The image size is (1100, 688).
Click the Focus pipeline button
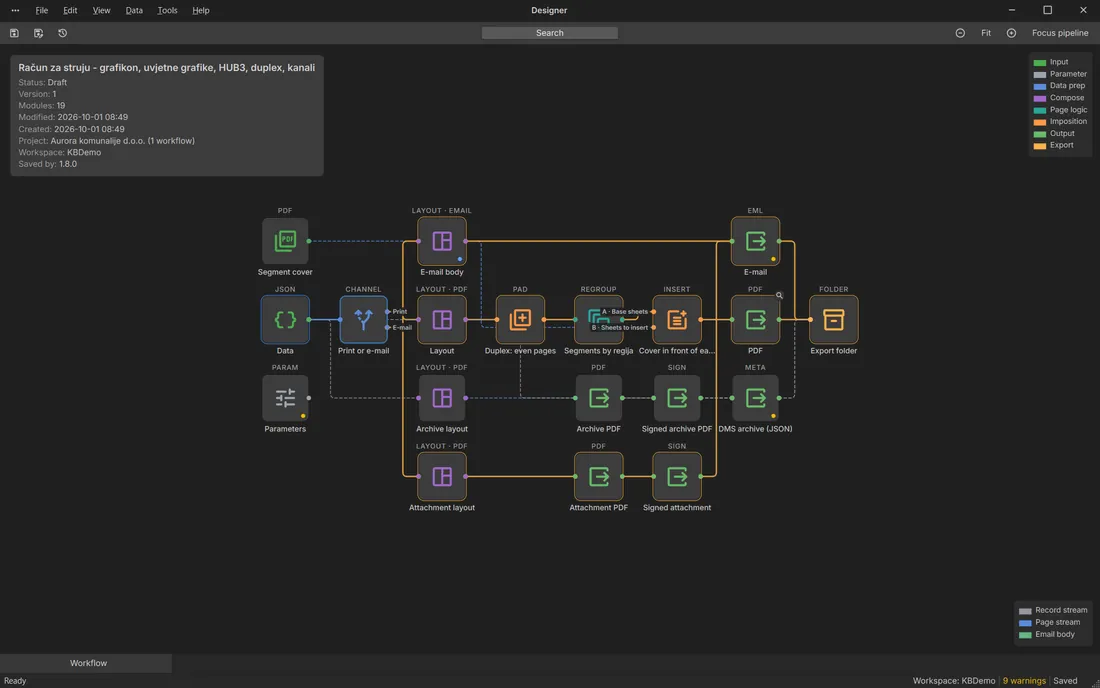pyautogui.click(x=1060, y=33)
